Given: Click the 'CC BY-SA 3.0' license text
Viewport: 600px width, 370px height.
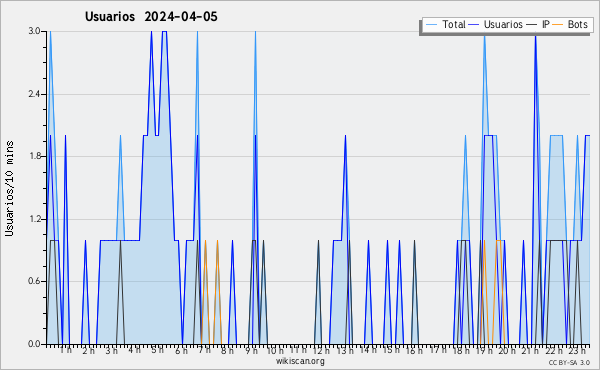Looking at the screenshot, I should click(x=569, y=362).
